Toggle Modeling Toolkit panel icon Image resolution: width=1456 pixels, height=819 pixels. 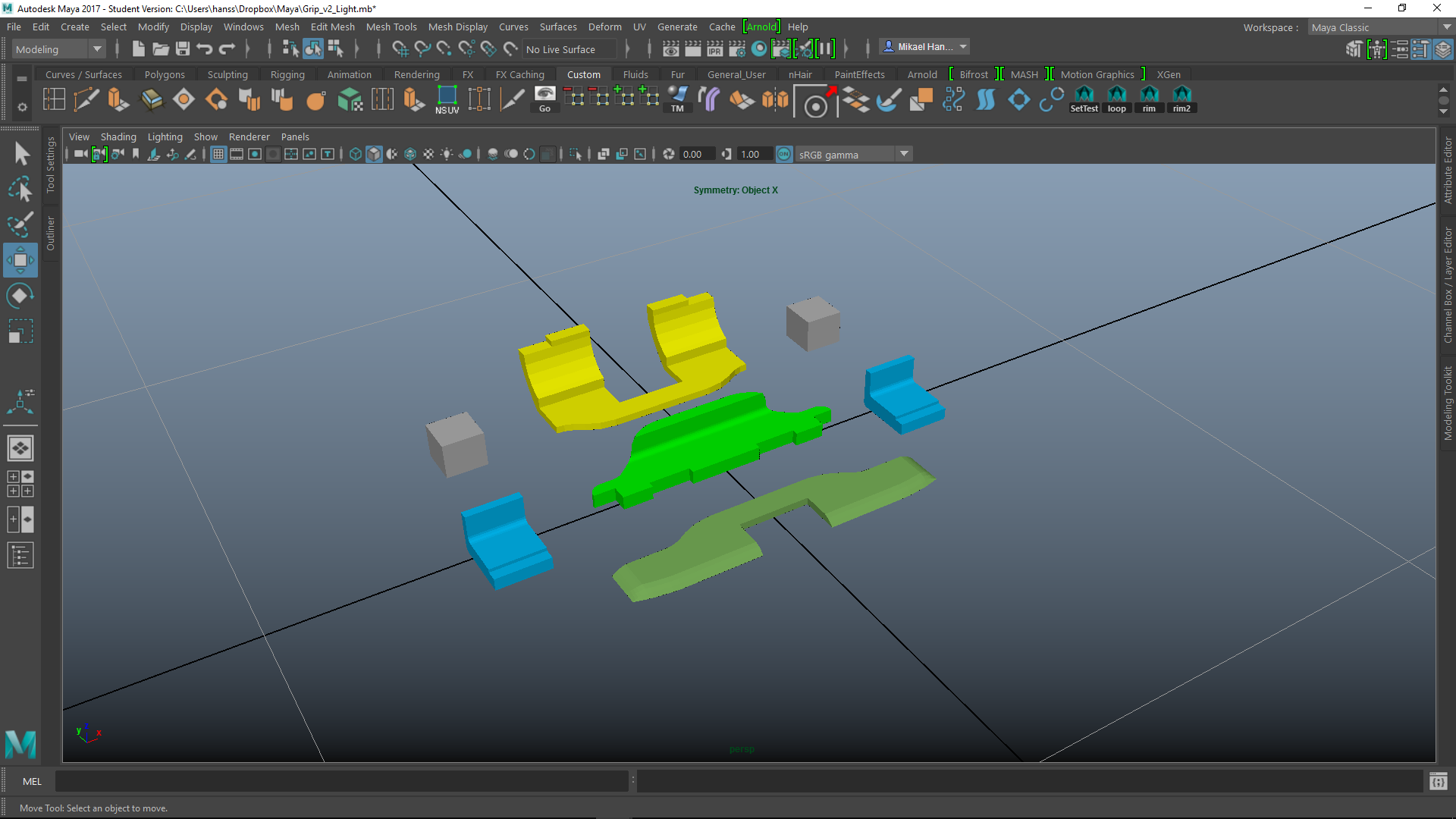click(1355, 49)
